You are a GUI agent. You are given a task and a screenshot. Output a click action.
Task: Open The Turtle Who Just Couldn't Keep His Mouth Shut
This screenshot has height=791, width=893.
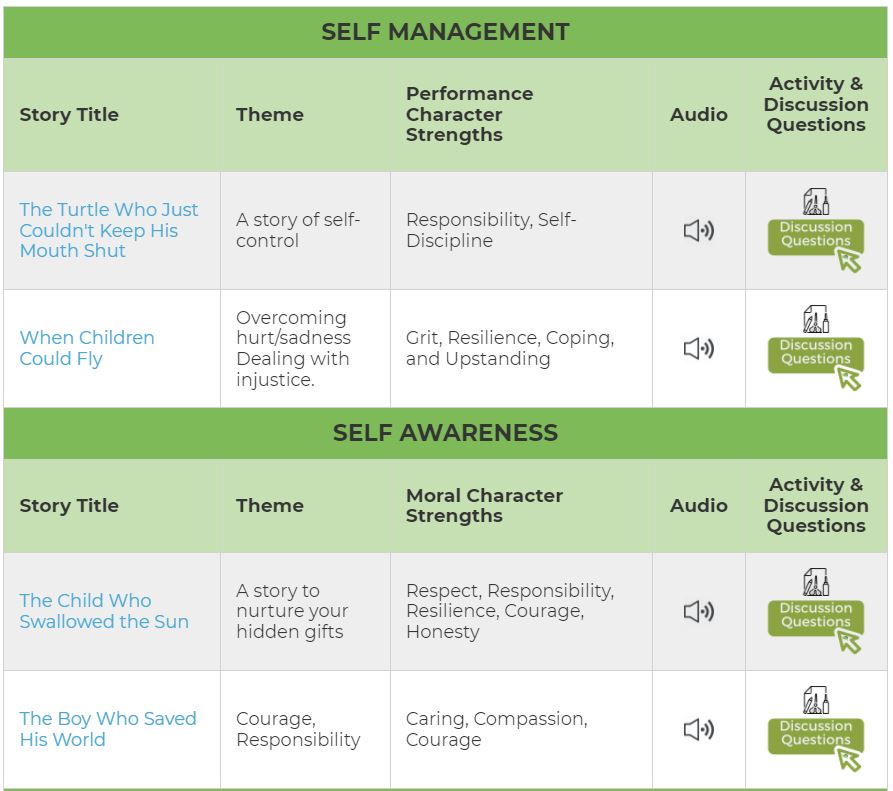click(109, 230)
